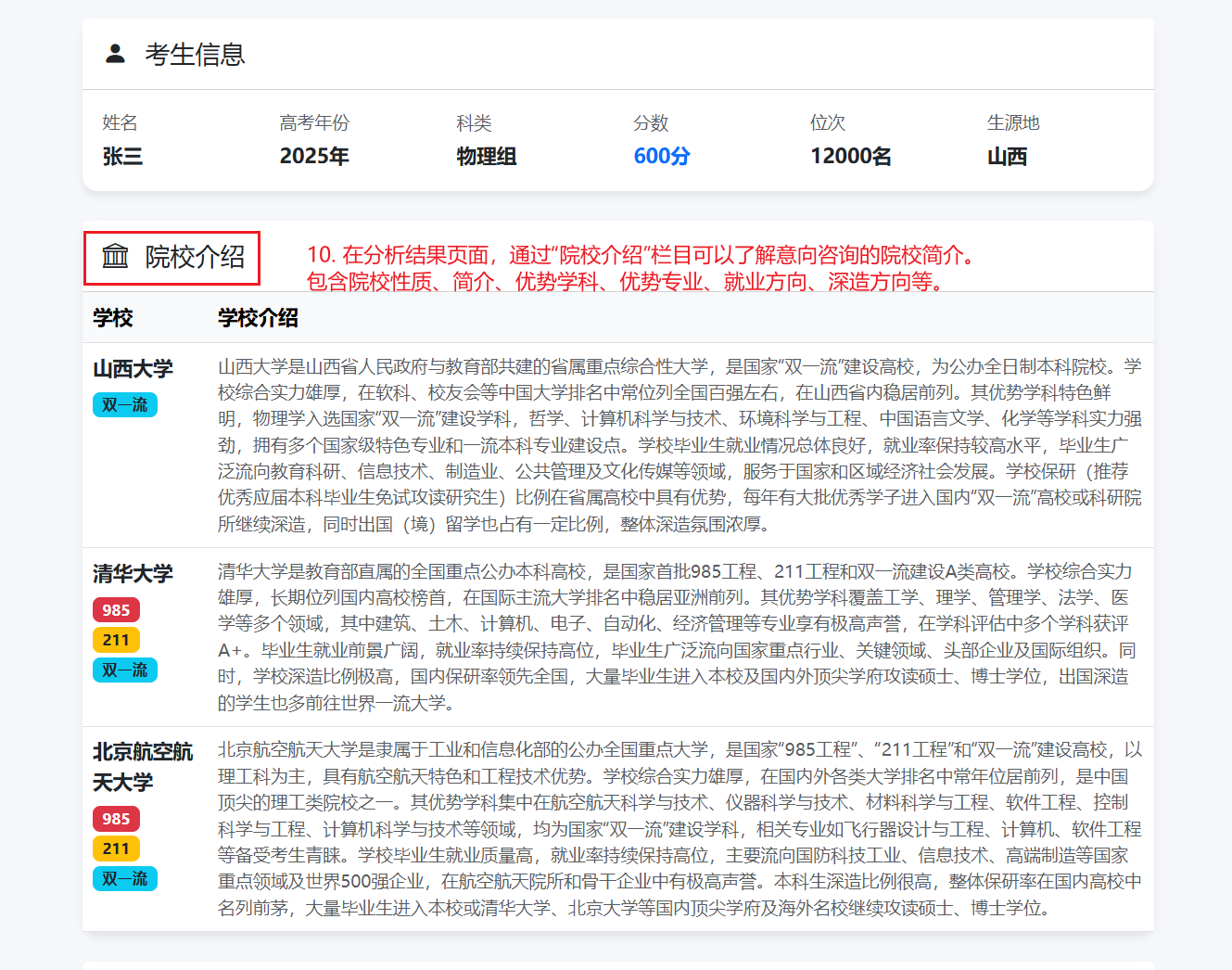Select the blue score value 600分
Screen dimensions: 1232x970
pos(662,156)
